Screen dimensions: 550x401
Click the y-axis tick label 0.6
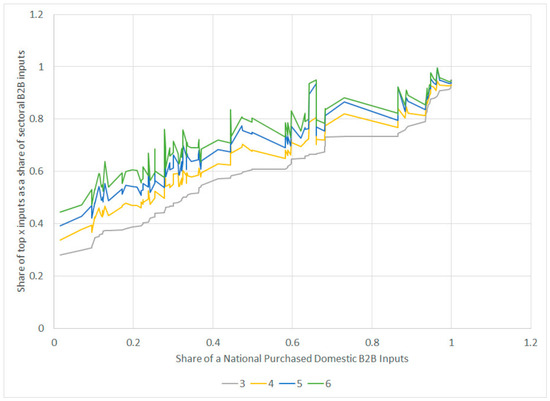38,171
